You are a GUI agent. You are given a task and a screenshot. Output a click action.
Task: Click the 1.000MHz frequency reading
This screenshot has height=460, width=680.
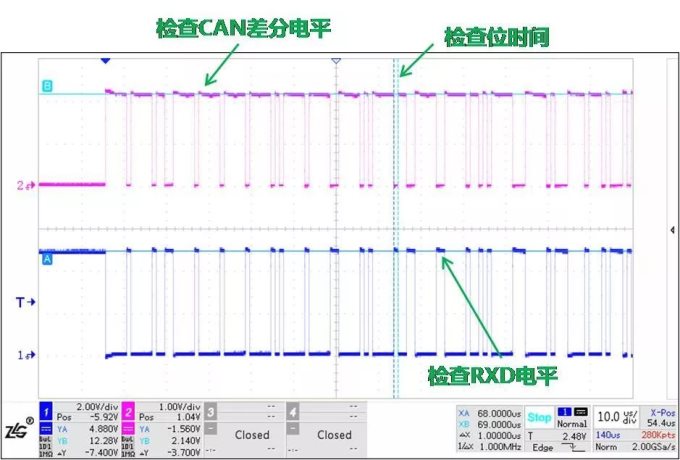(x=500, y=447)
